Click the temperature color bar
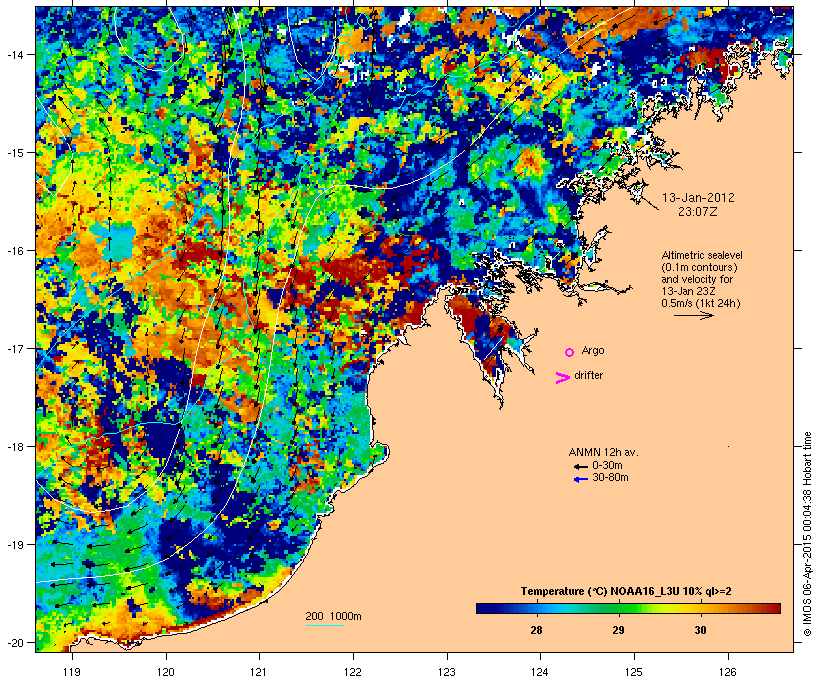The width and height of the screenshot is (820, 680). click(x=628, y=608)
